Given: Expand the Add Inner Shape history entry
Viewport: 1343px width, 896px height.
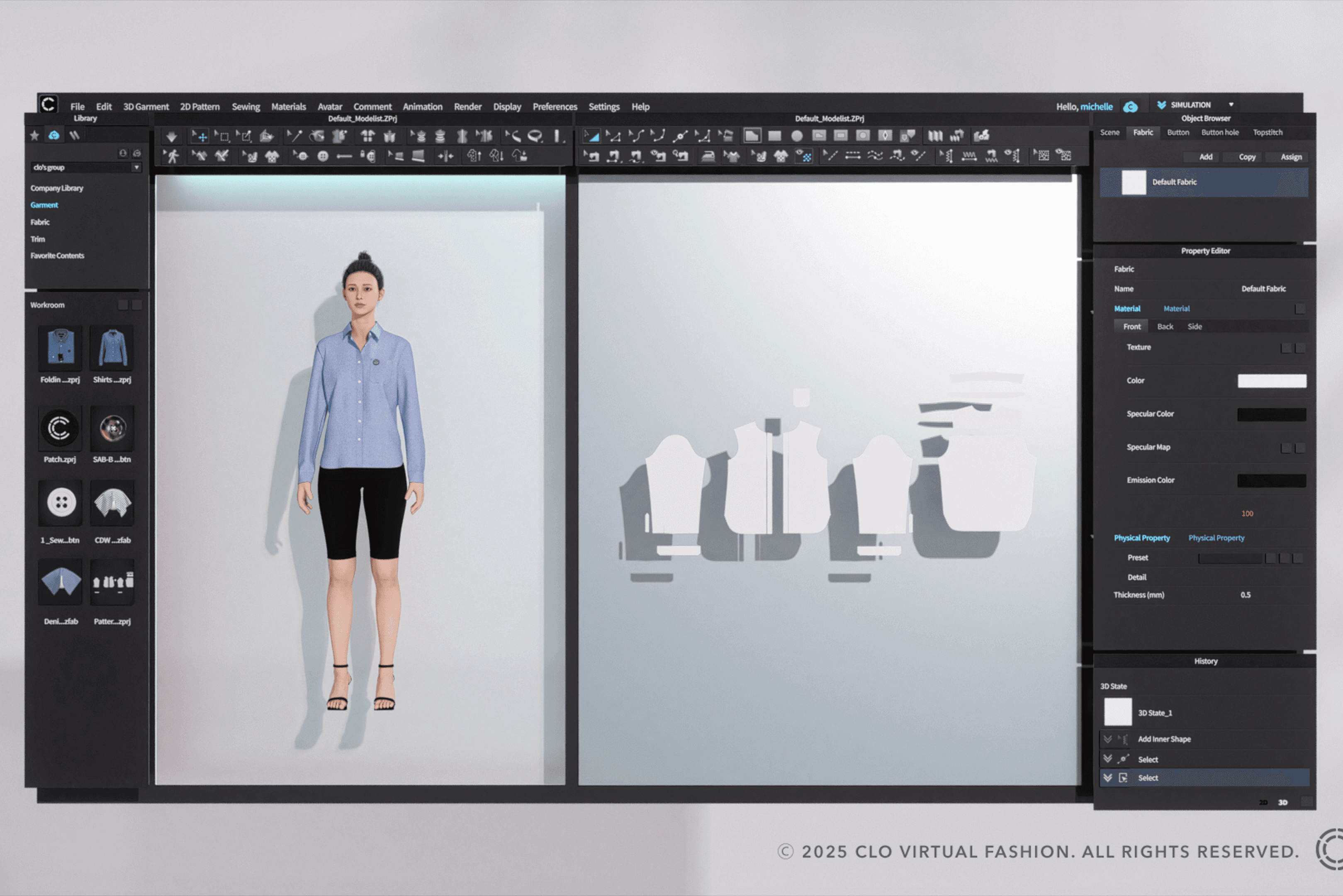Looking at the screenshot, I should pyautogui.click(x=1108, y=739).
